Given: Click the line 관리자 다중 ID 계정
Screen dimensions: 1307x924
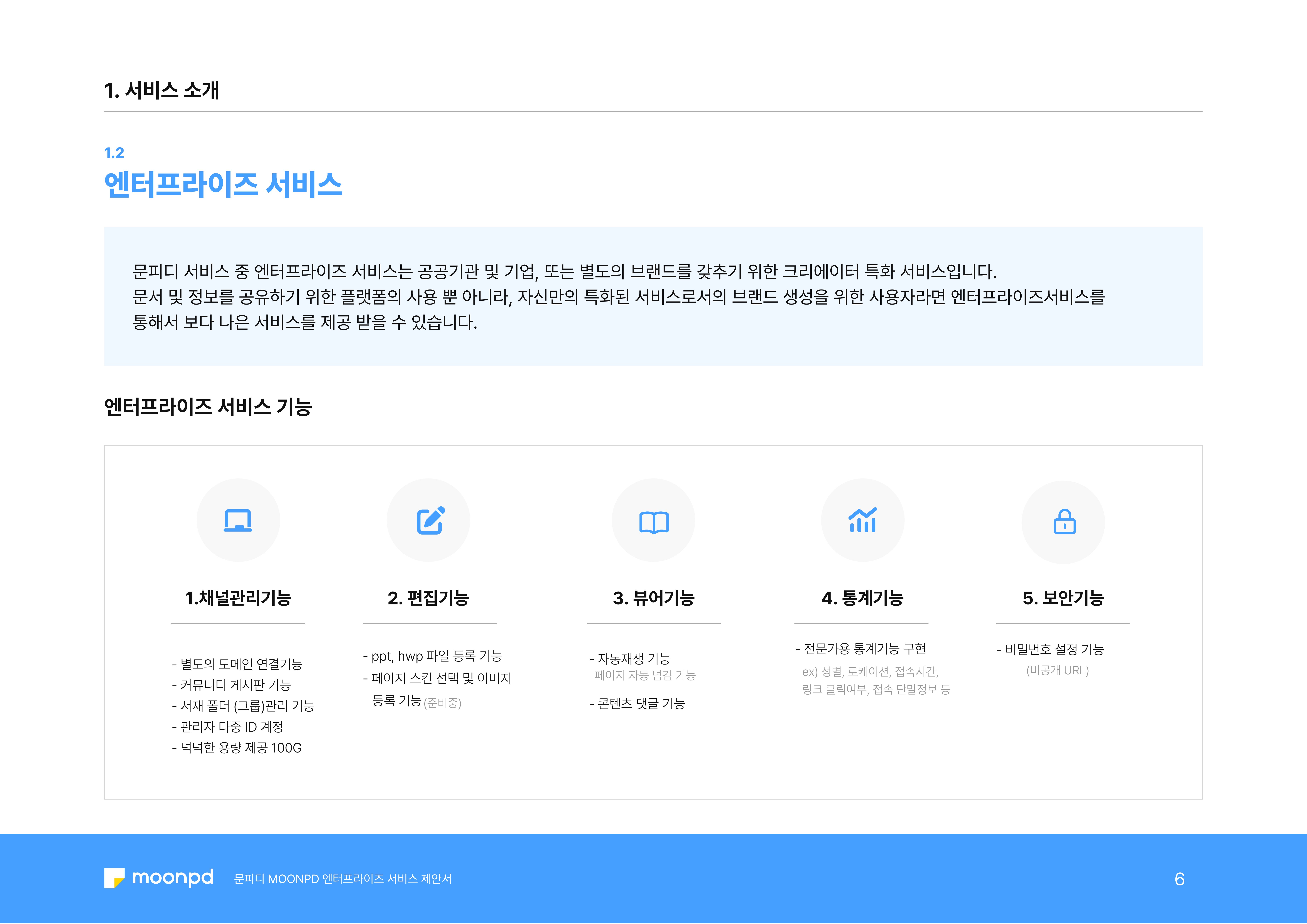Looking at the screenshot, I should [228, 727].
